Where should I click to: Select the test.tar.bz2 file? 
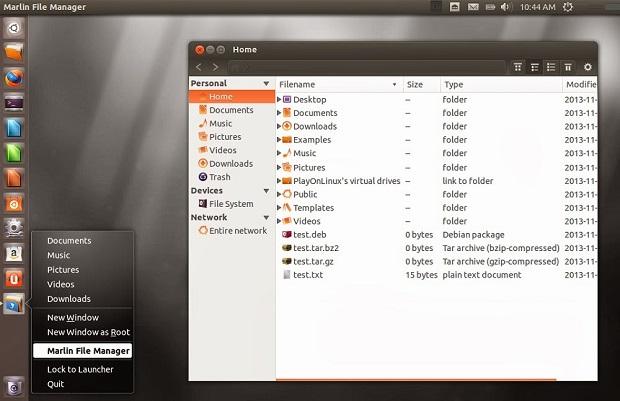pyautogui.click(x=437, y=248)
